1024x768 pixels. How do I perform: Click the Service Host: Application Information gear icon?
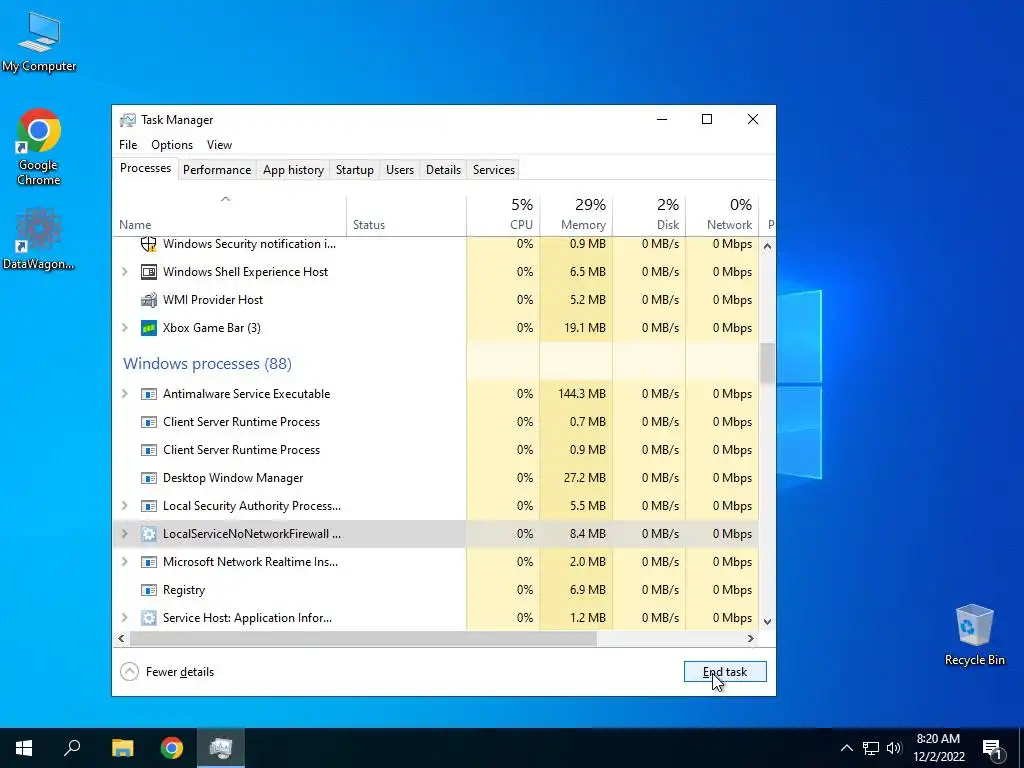point(149,618)
